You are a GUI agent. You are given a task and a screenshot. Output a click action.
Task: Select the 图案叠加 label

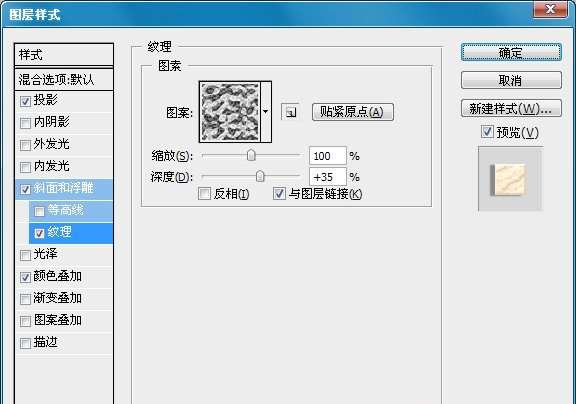point(58,320)
